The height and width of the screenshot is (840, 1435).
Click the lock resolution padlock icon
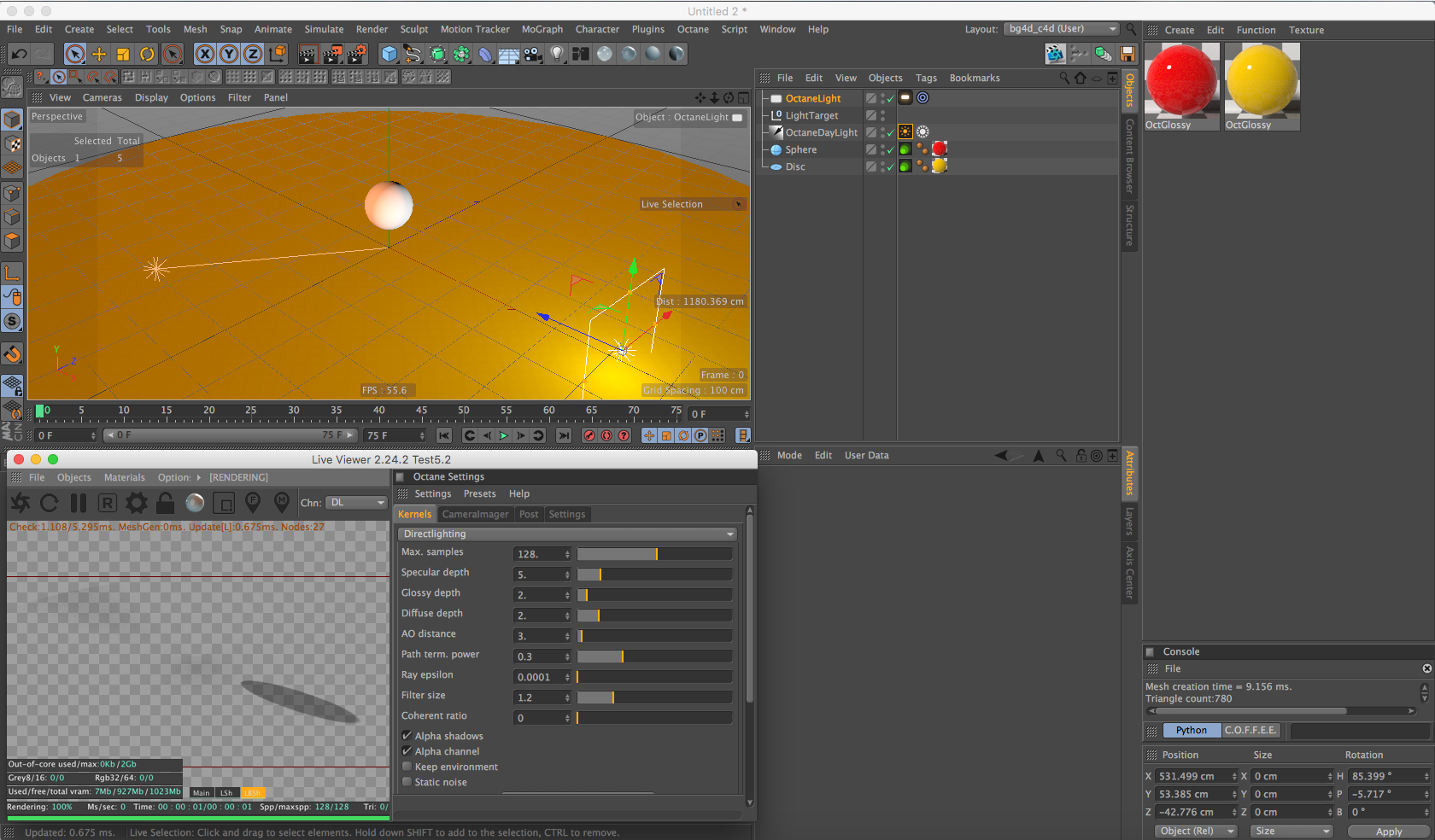click(x=166, y=503)
